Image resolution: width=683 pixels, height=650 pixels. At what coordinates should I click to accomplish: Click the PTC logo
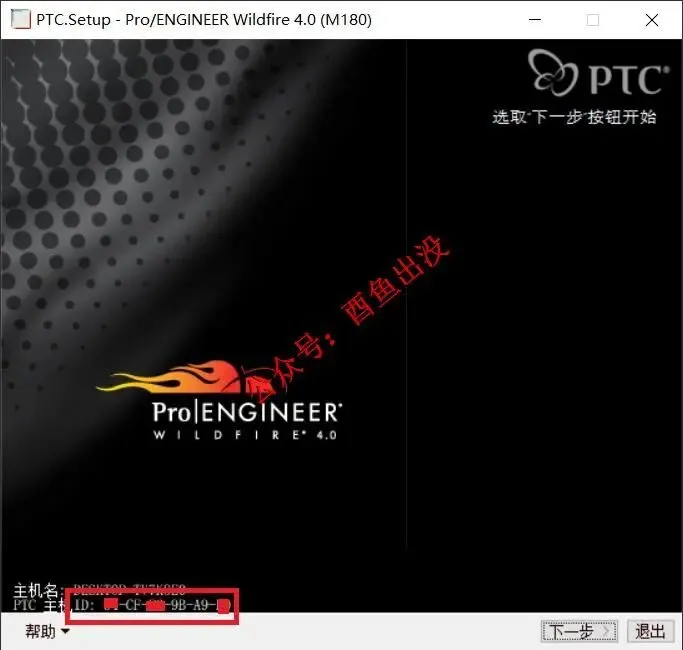click(598, 72)
